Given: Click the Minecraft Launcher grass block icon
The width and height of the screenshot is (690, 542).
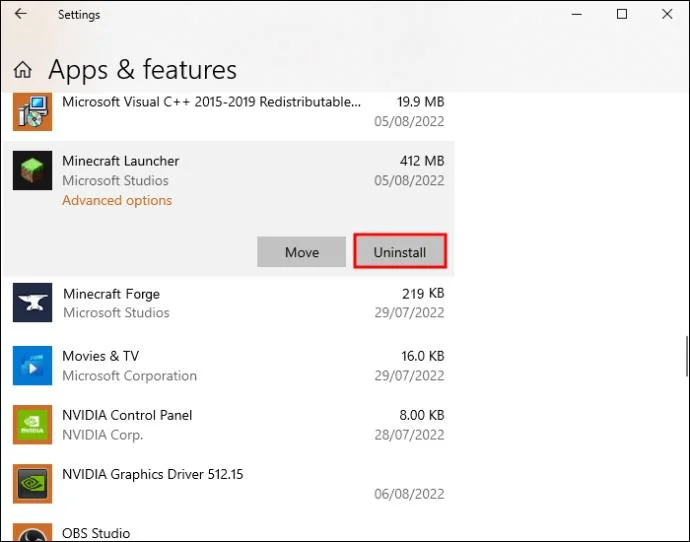Looking at the screenshot, I should click(33, 171).
